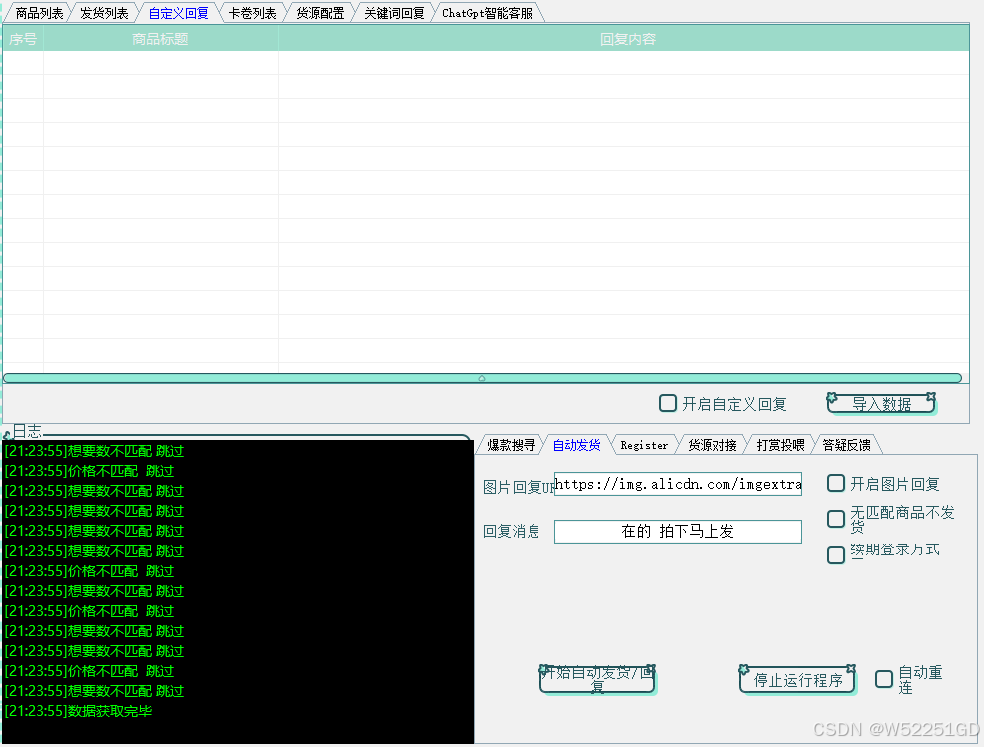Open the 答疑反馈 tab
The height and width of the screenshot is (747, 984).
pos(847,445)
